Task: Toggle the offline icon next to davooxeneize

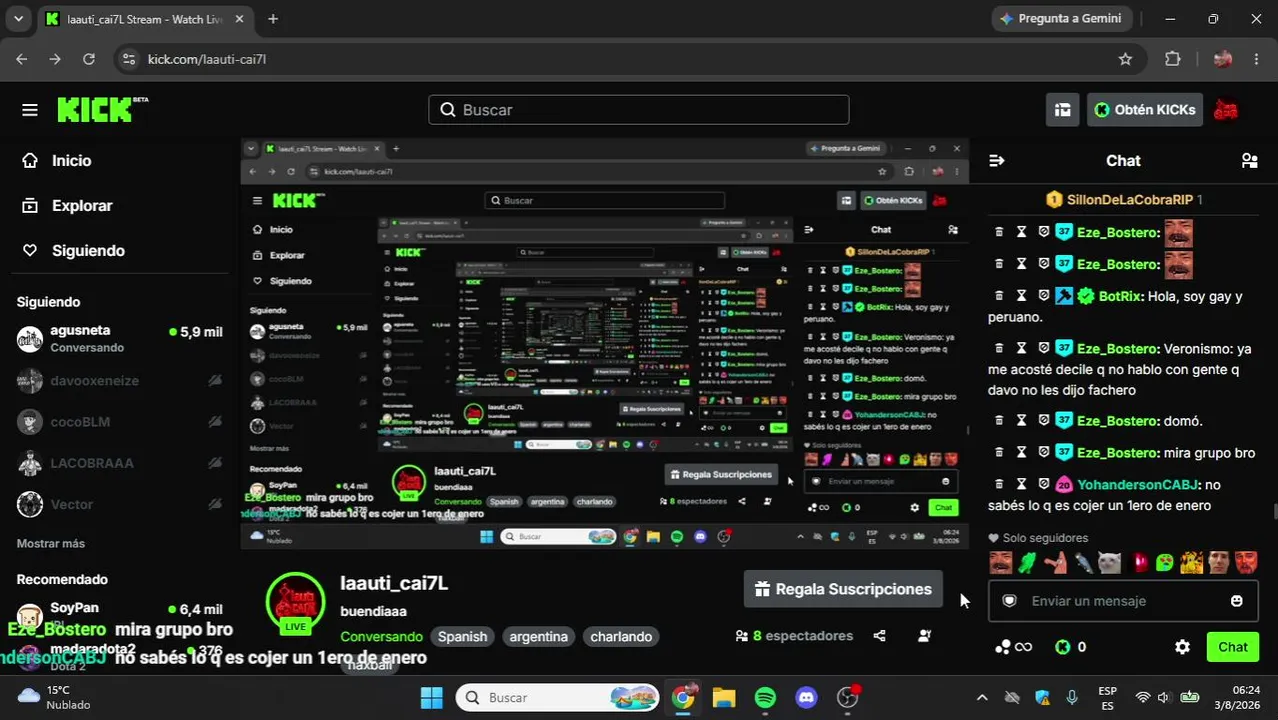Action: point(214,381)
